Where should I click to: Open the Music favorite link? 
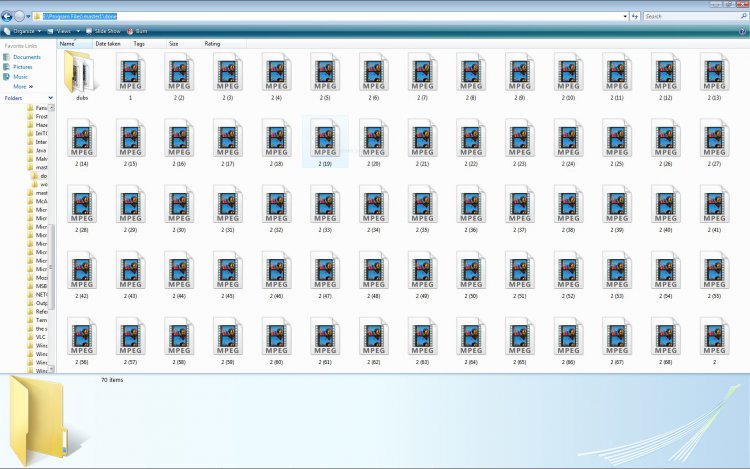click(x=16, y=76)
